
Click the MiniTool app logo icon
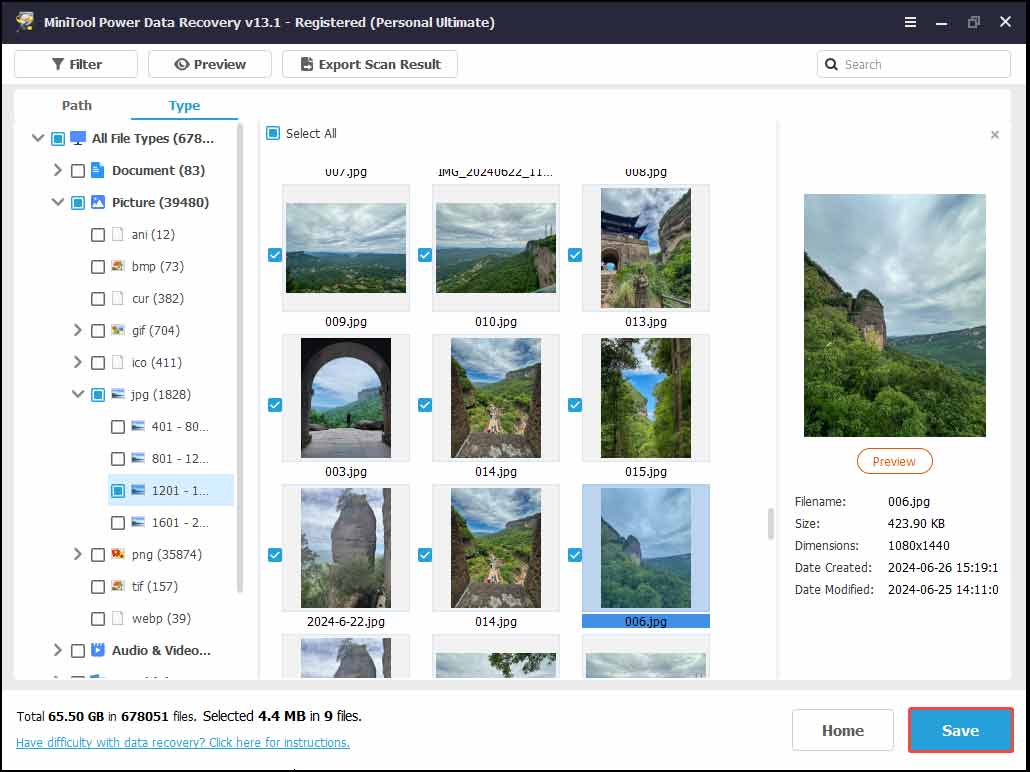[25, 22]
